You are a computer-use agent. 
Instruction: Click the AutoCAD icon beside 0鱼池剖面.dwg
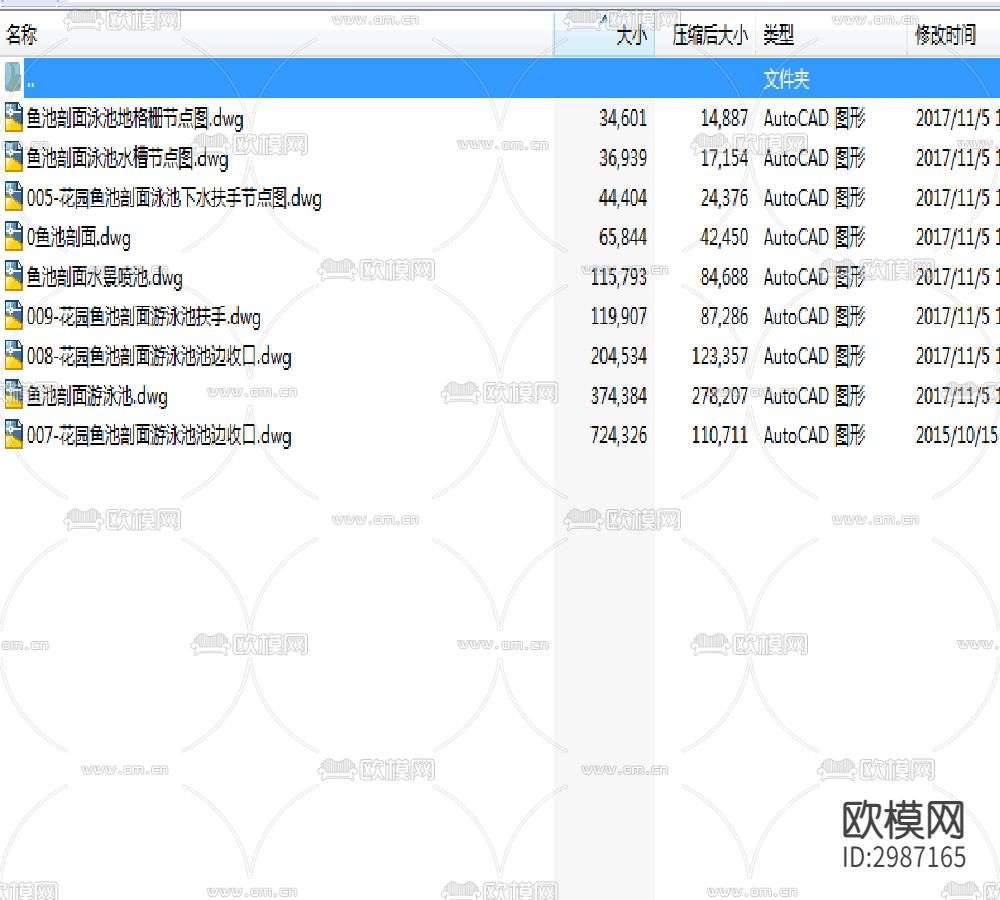point(14,237)
